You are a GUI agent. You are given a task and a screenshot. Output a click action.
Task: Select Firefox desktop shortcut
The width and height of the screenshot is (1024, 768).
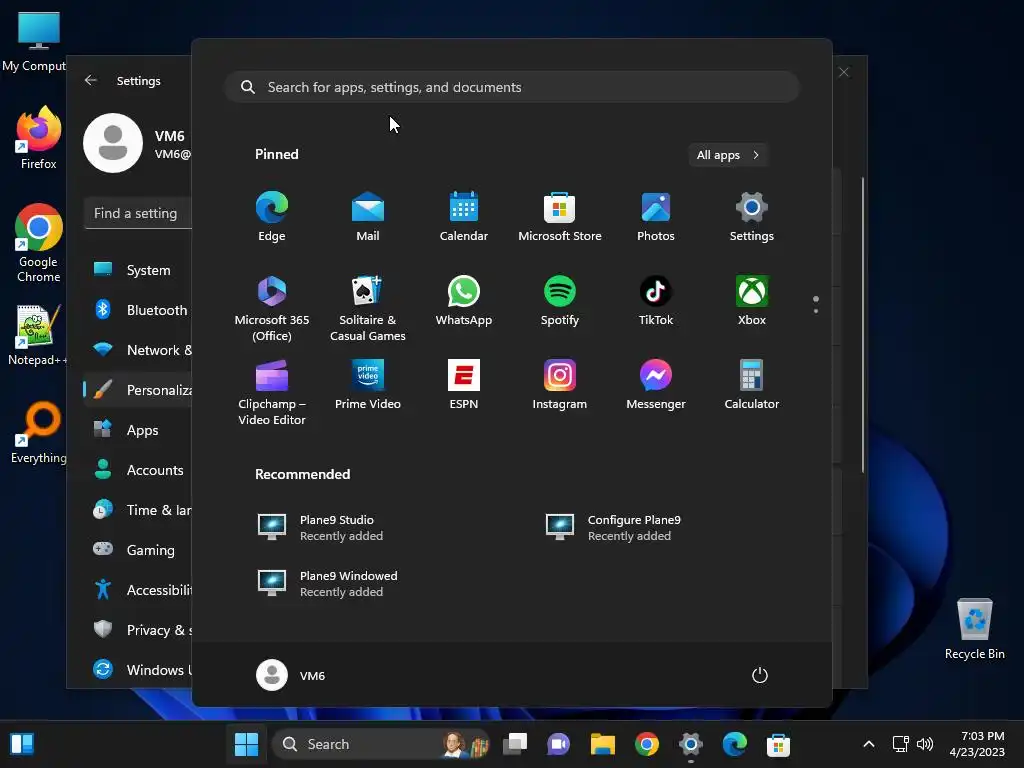tap(39, 138)
